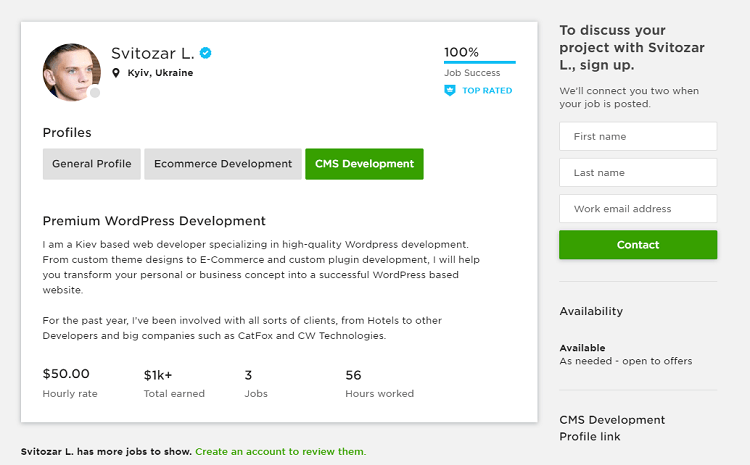The height and width of the screenshot is (465, 750).
Task: Select the CMS Development tab
Action: pyautogui.click(x=364, y=164)
